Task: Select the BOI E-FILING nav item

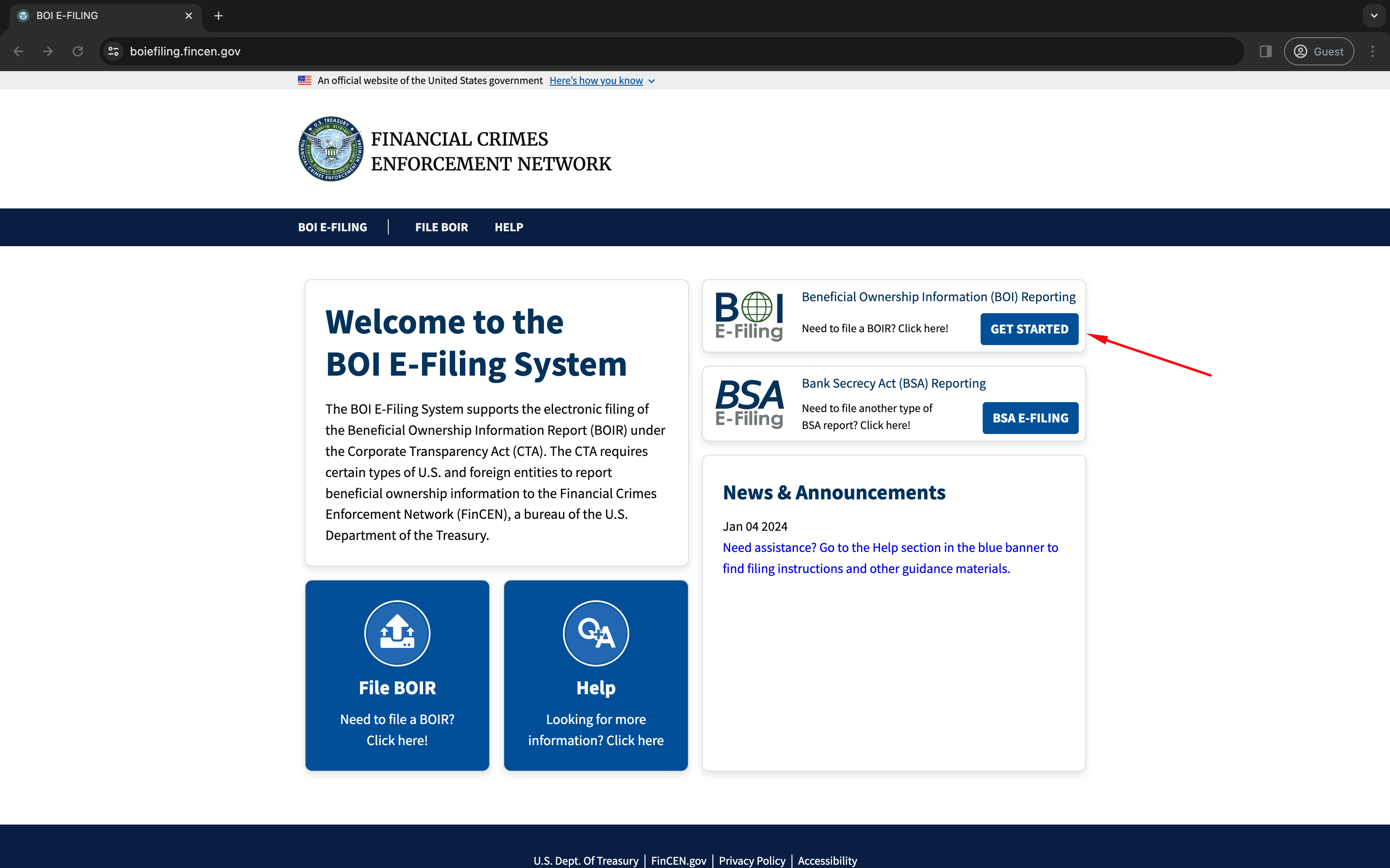Action: [x=332, y=227]
